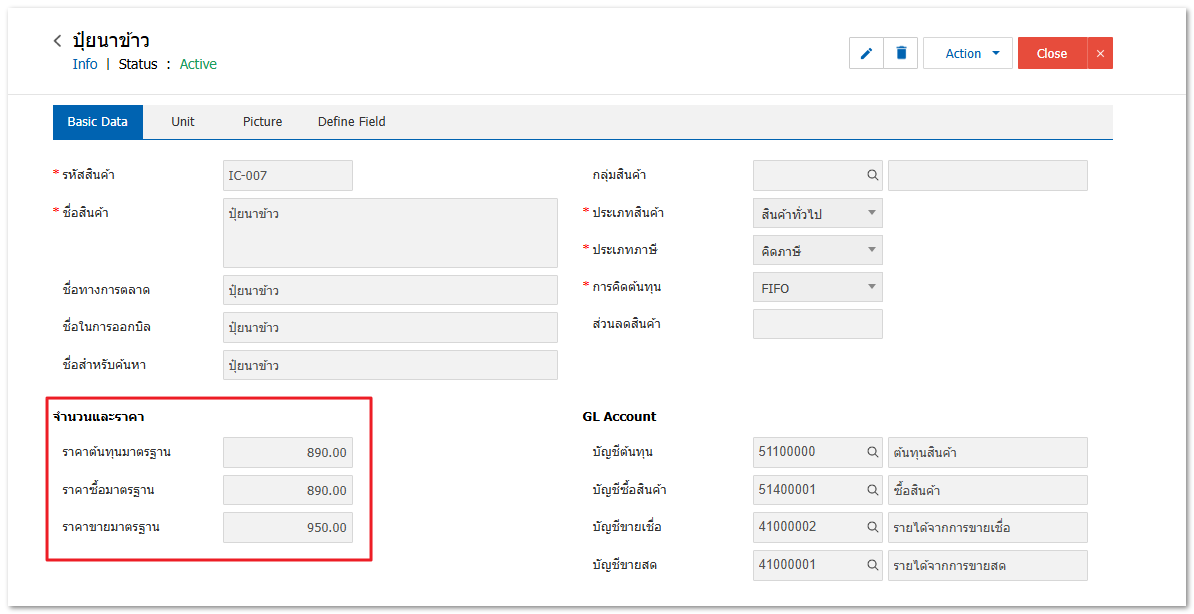Click search icon for บัญชีซื้อสินค้า account

click(x=872, y=491)
